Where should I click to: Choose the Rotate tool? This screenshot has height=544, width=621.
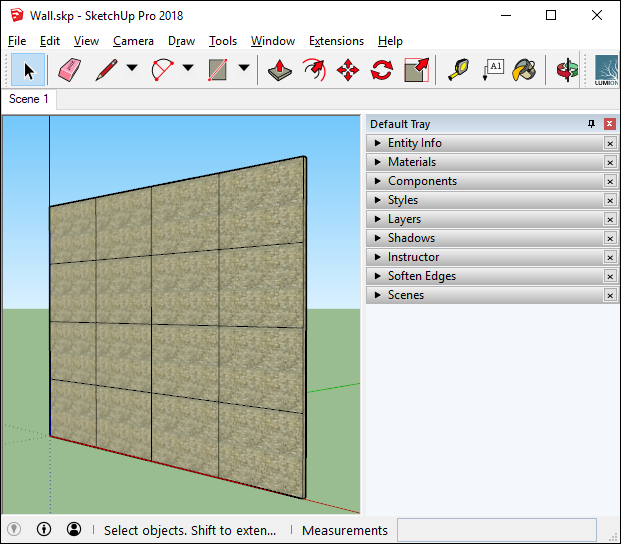click(382, 69)
